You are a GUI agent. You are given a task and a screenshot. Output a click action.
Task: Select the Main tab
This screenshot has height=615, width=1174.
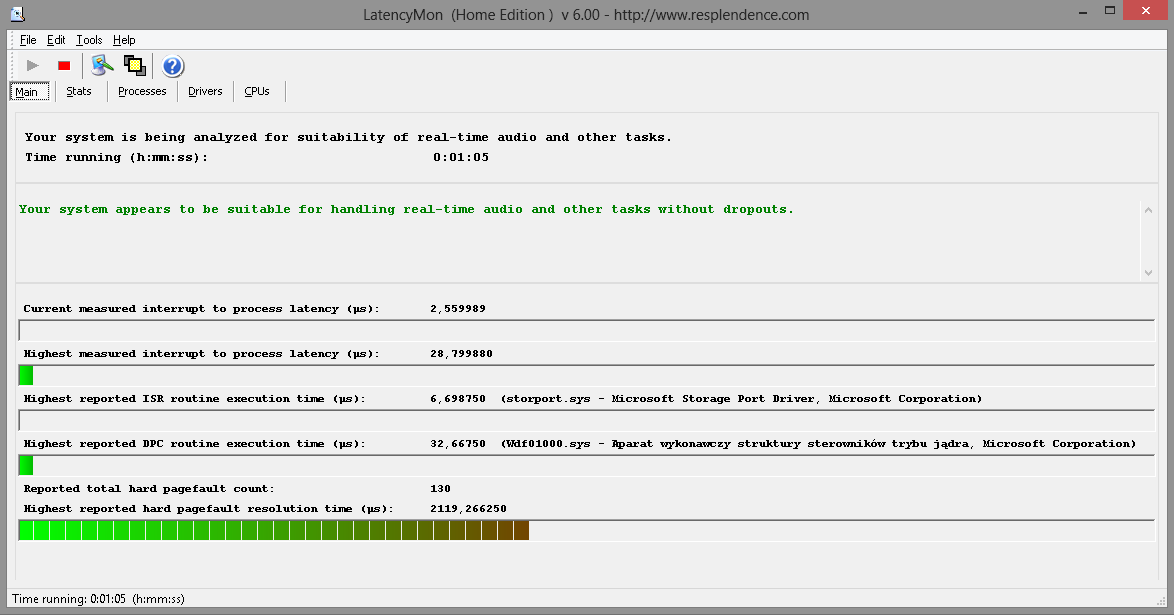tap(29, 91)
